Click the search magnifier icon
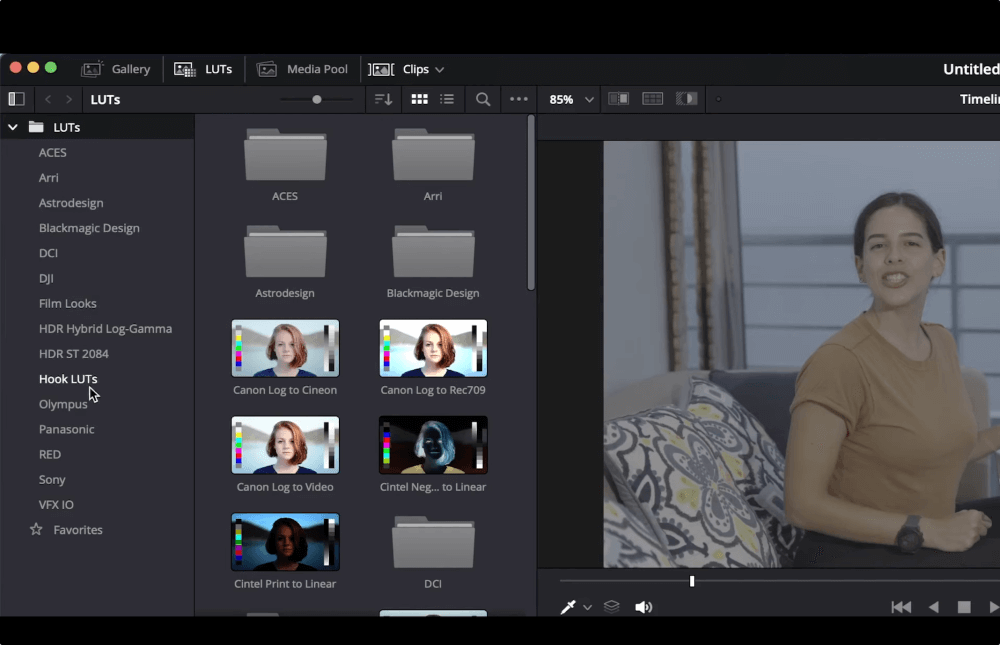 pyautogui.click(x=483, y=100)
